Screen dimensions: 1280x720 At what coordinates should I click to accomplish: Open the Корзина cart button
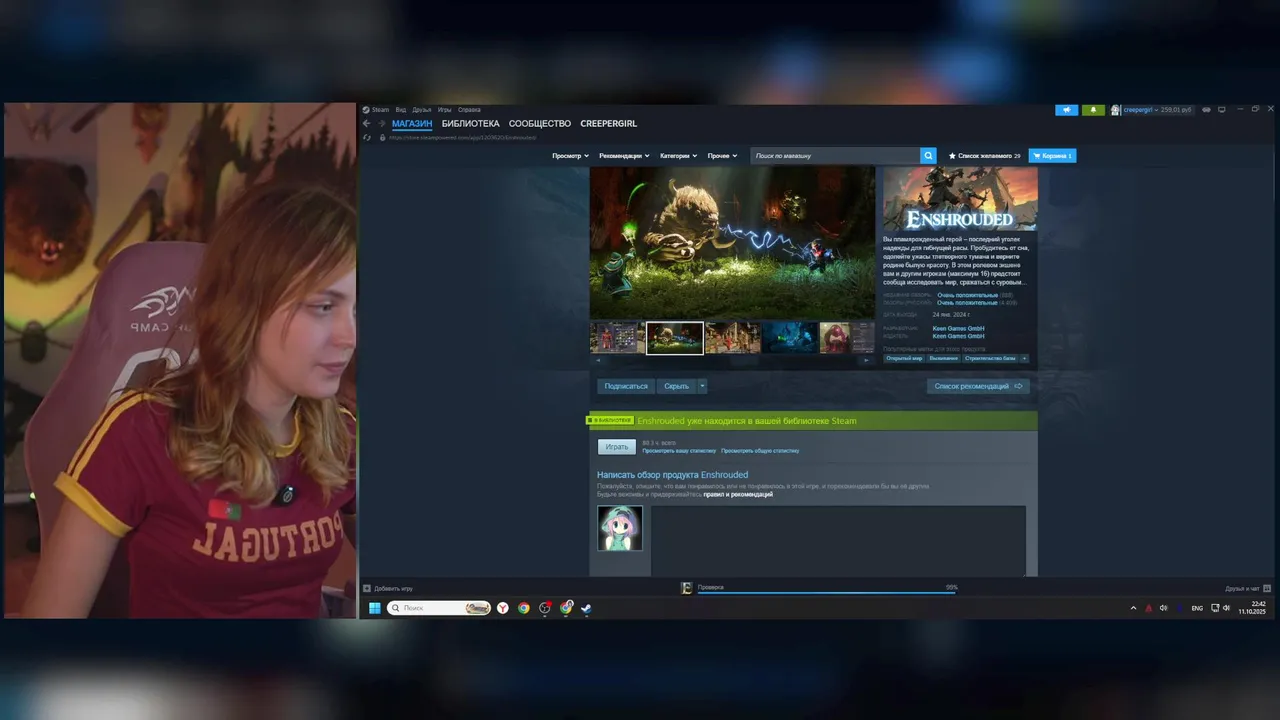(1052, 156)
